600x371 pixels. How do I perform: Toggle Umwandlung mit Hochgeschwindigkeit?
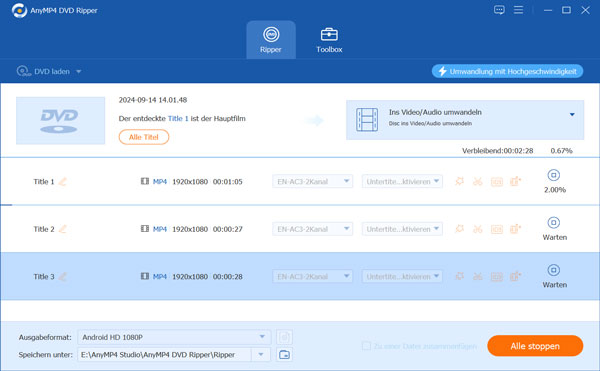click(x=507, y=72)
